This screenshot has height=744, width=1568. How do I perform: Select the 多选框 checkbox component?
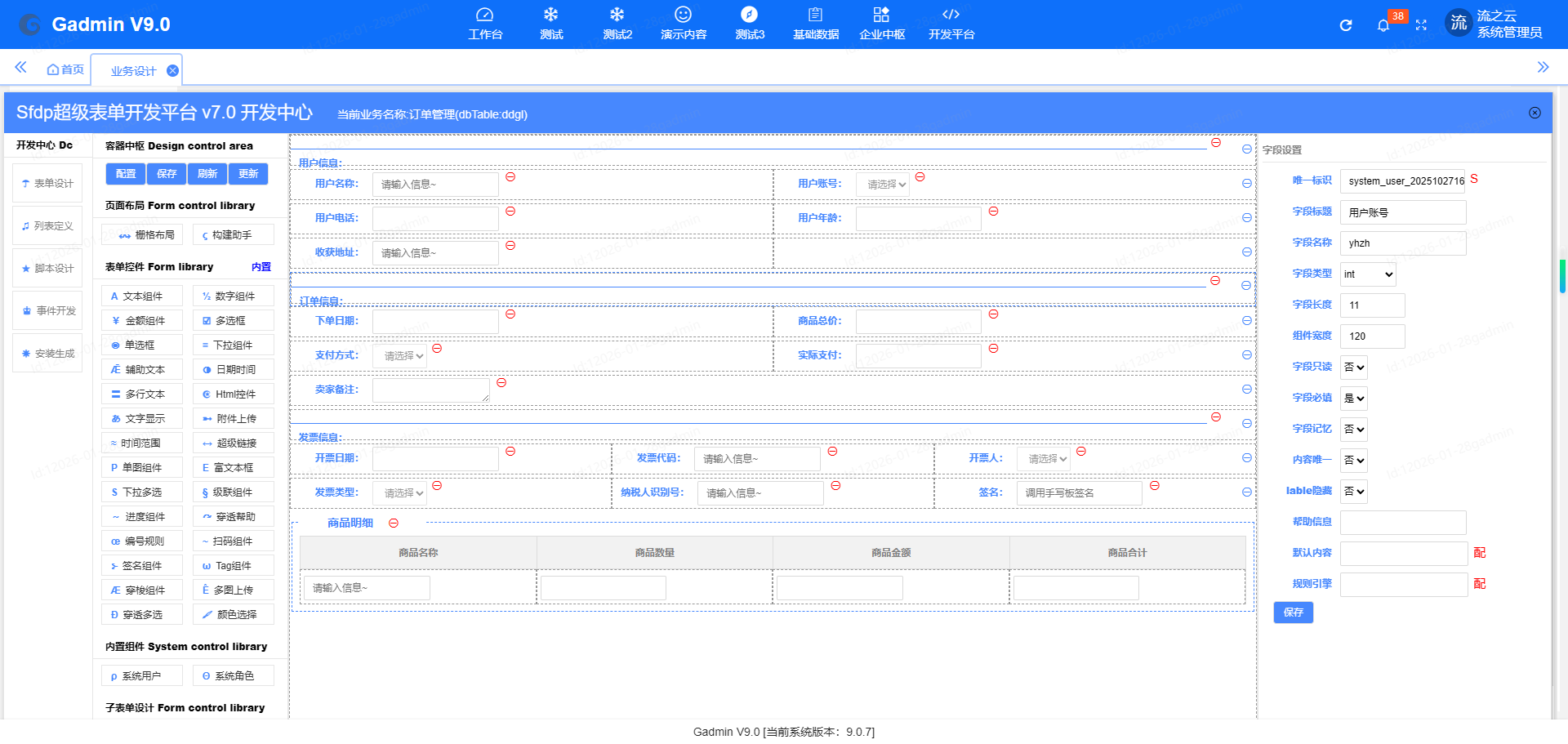pyautogui.click(x=234, y=321)
